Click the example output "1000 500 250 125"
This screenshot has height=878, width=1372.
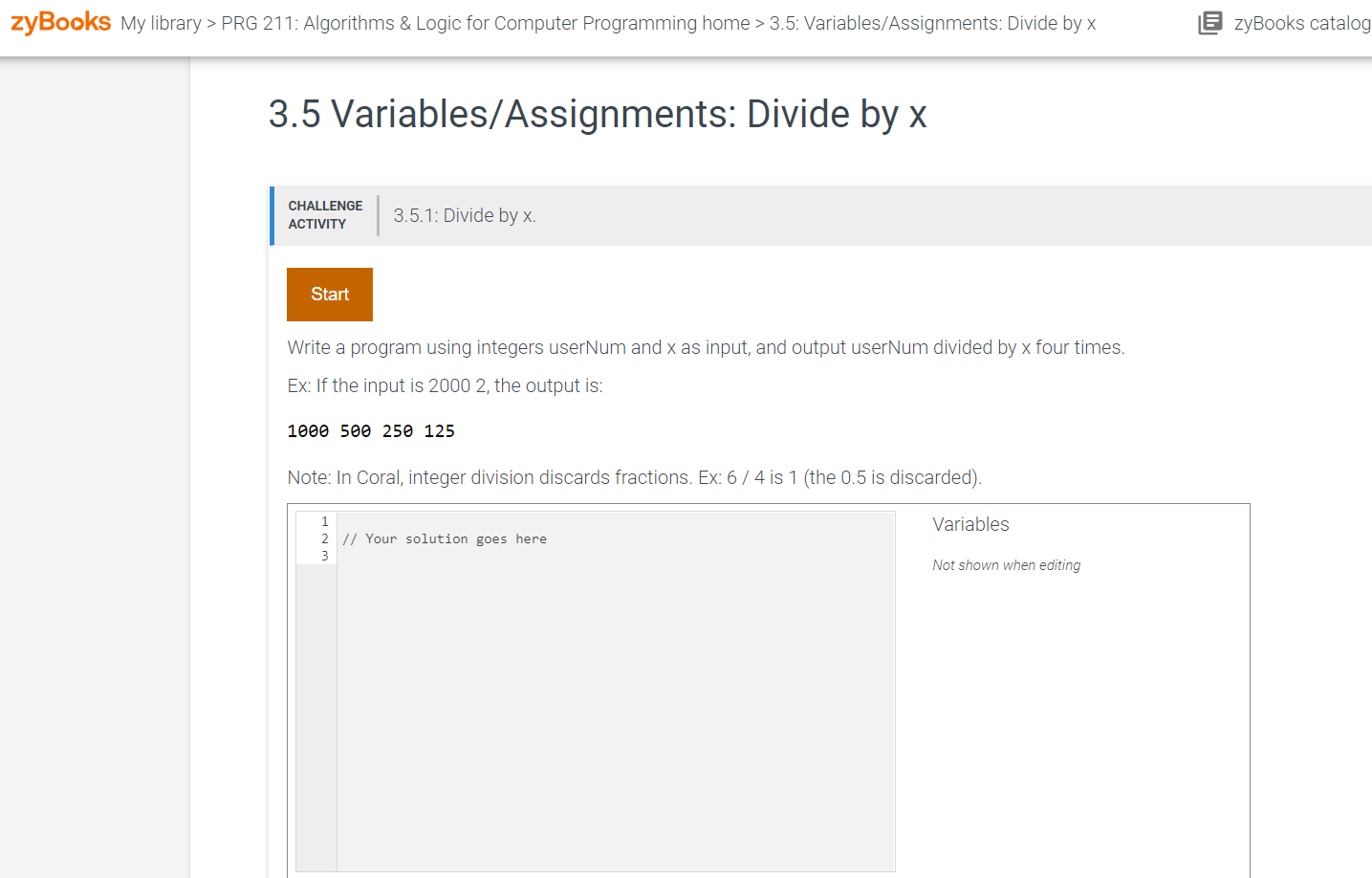371,430
